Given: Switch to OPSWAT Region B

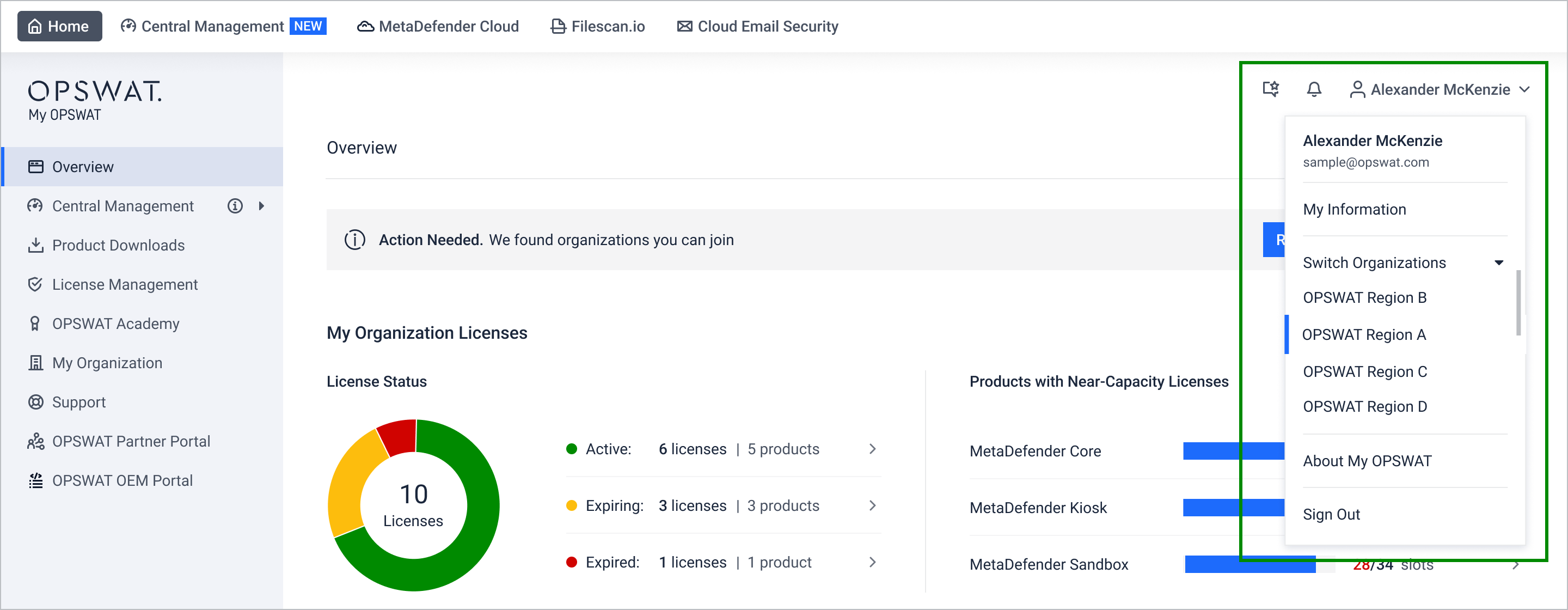Looking at the screenshot, I should pos(1365,298).
